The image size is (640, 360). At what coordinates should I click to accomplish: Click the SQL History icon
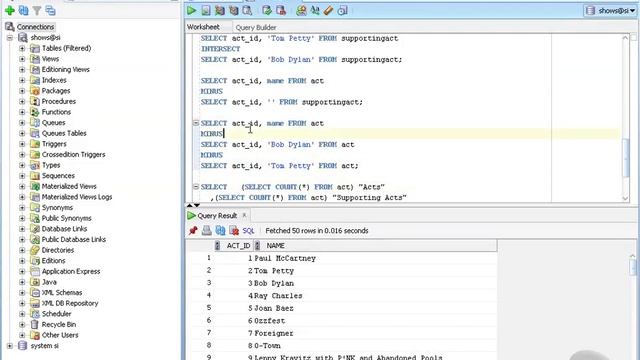342,11
